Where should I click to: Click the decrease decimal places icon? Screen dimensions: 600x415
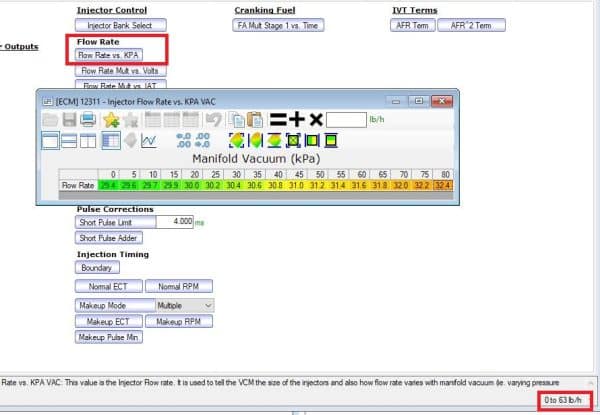[202, 140]
